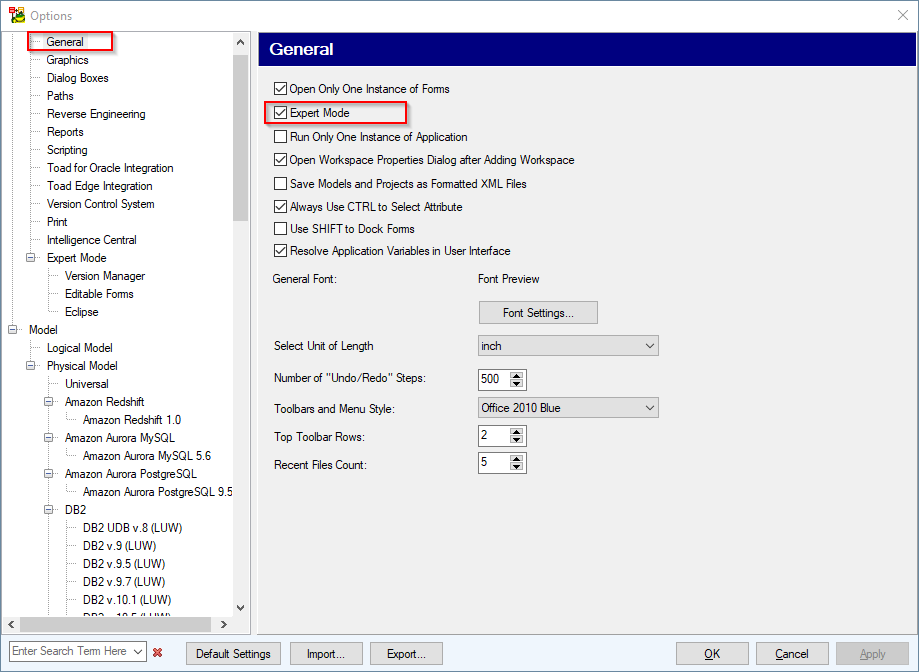919x672 pixels.
Task: Collapse the Amazon Redshift node
Action: (x=49, y=402)
